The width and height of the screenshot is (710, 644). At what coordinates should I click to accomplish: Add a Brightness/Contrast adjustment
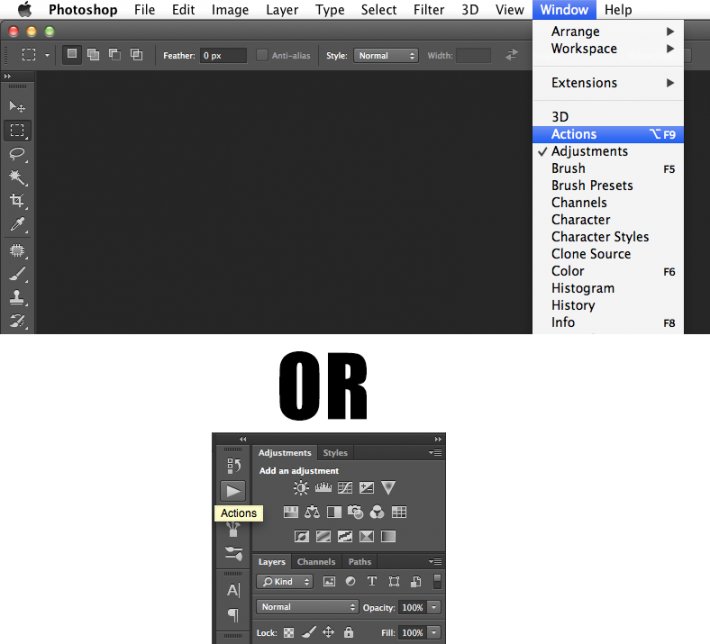coord(301,488)
